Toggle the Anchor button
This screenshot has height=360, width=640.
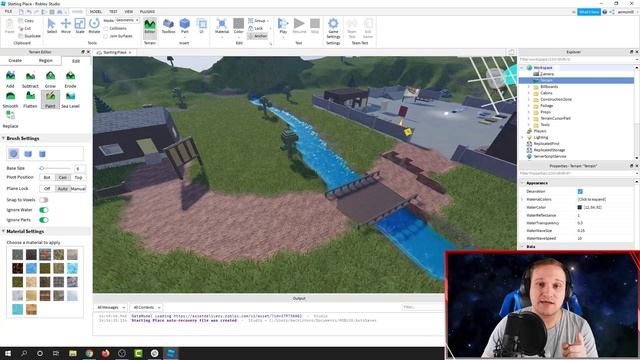click(258, 36)
